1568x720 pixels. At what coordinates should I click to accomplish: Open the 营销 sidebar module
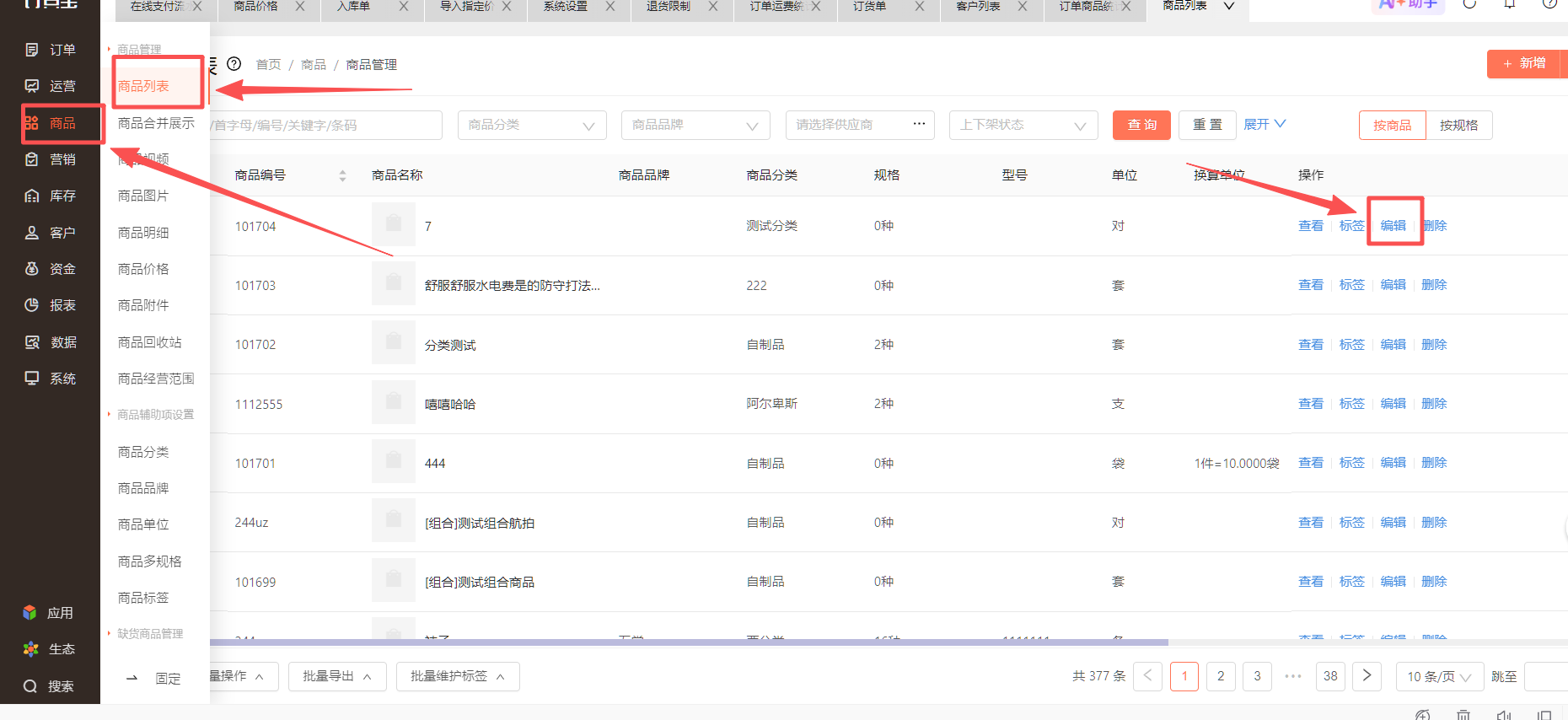point(50,159)
